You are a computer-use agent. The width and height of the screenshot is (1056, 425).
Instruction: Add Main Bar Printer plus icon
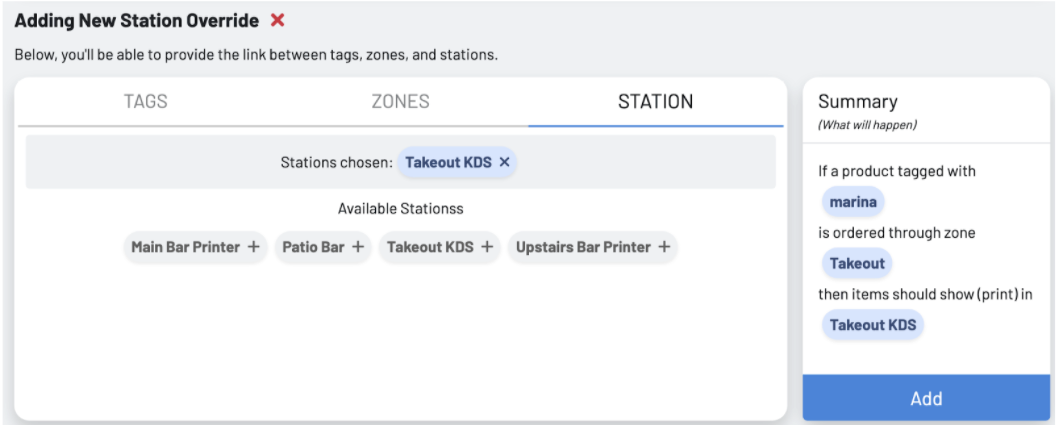coord(253,247)
